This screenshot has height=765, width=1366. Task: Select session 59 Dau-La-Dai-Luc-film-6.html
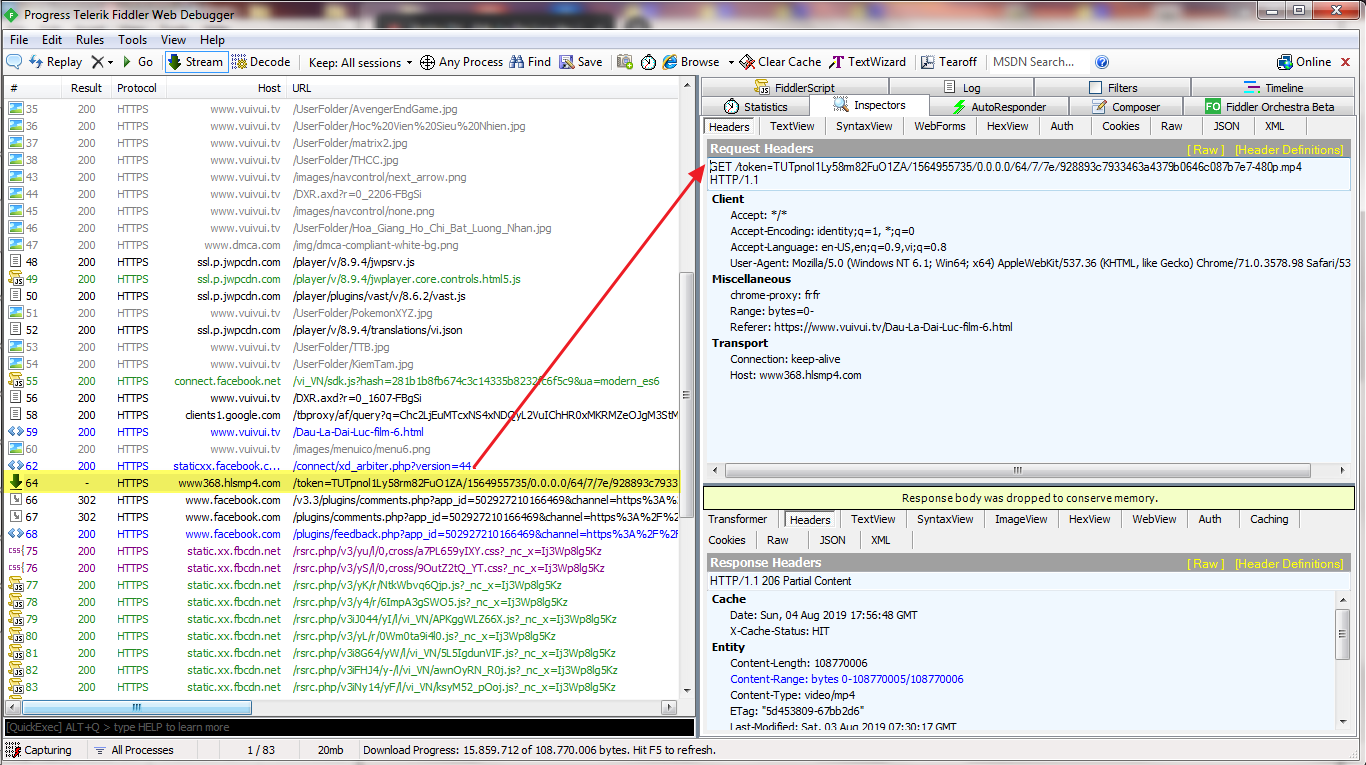tap(340, 432)
